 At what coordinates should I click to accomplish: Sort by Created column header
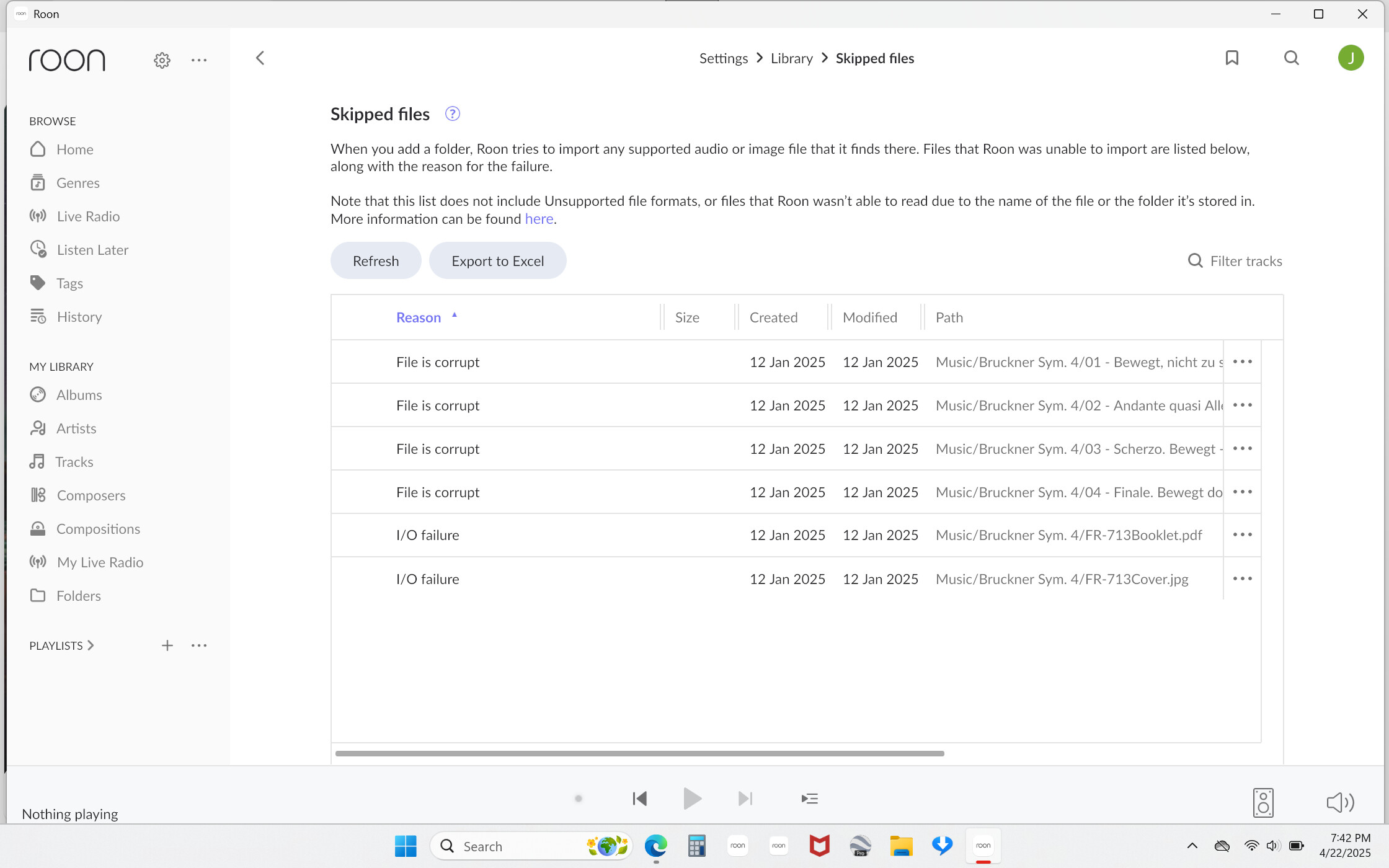773,317
